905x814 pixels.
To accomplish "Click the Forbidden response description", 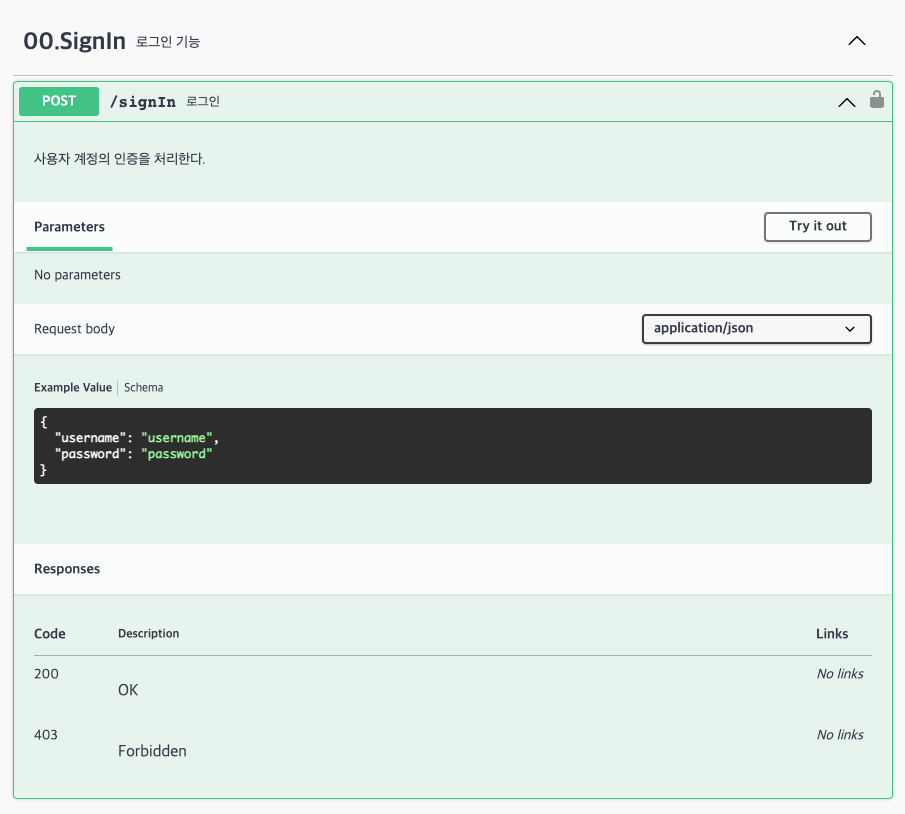I will [152, 751].
